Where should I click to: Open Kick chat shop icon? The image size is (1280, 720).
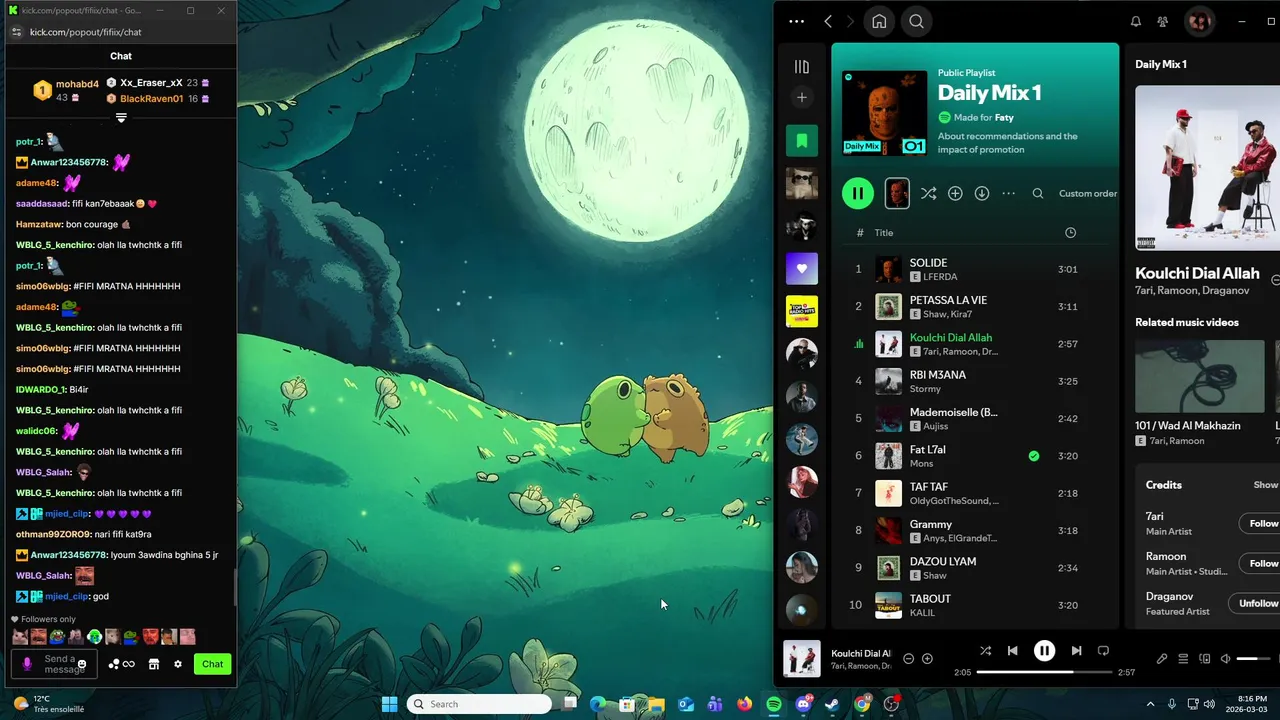(154, 664)
